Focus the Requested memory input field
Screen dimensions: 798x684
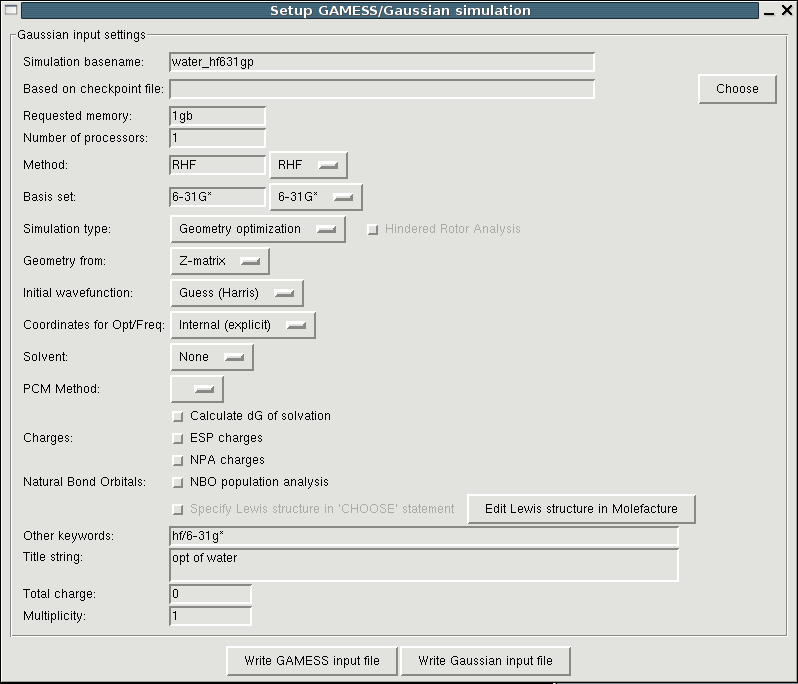click(x=217, y=116)
